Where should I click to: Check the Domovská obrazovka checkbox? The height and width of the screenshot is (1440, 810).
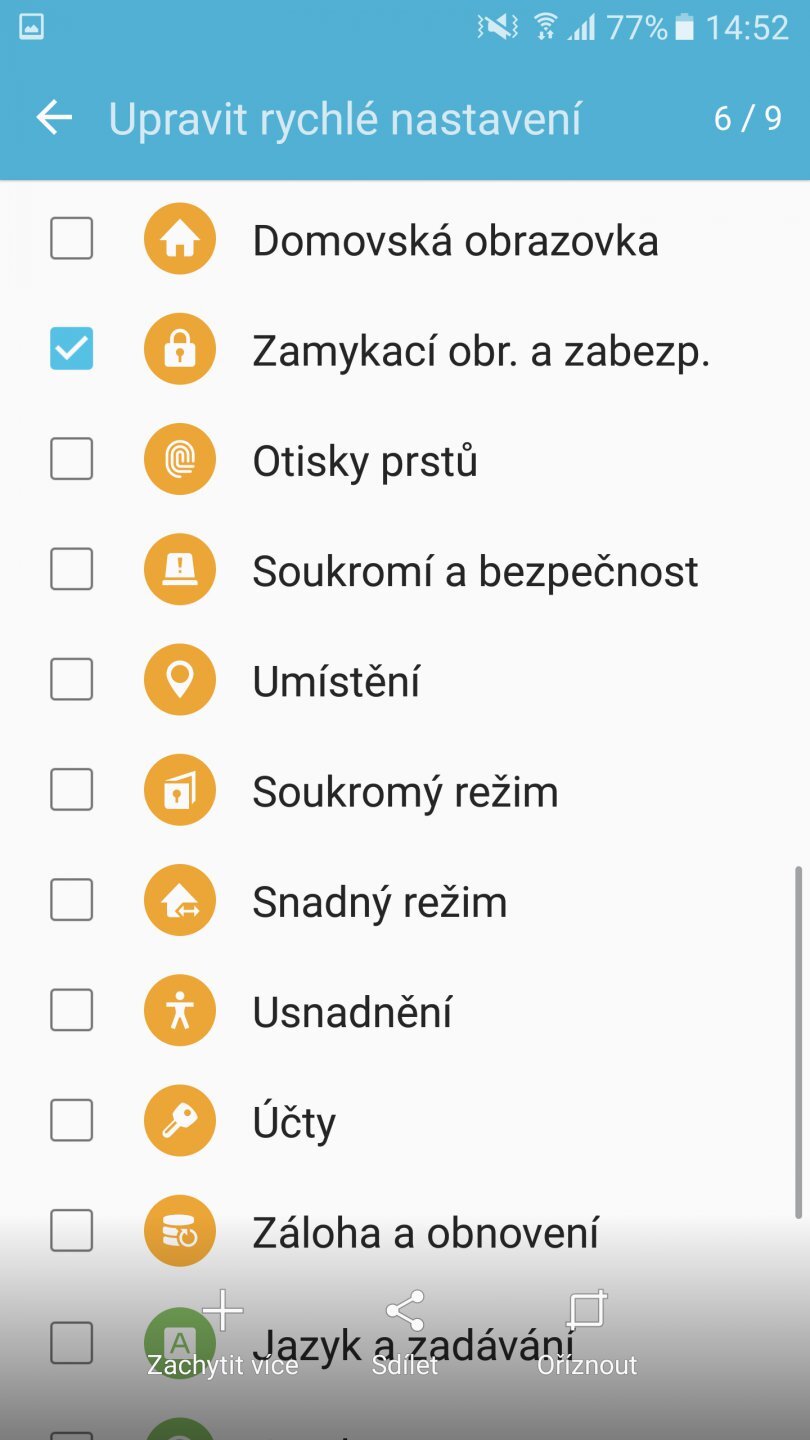coord(72,239)
